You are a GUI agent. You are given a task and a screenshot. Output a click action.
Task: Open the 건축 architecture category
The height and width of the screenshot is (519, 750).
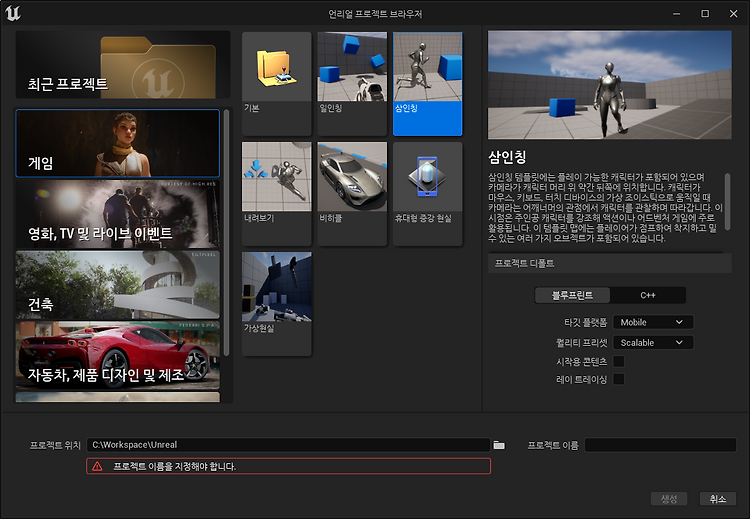pyautogui.click(x=118, y=285)
